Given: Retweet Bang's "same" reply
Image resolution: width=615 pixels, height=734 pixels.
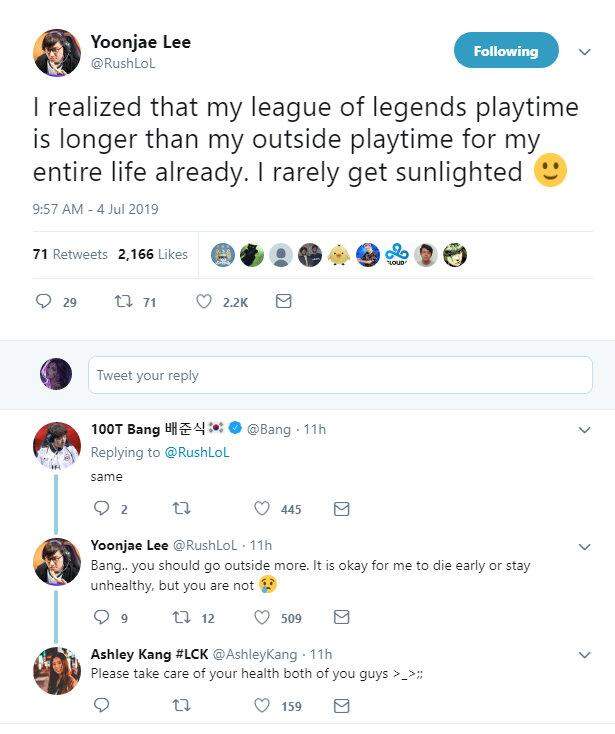Looking at the screenshot, I should 181,509.
